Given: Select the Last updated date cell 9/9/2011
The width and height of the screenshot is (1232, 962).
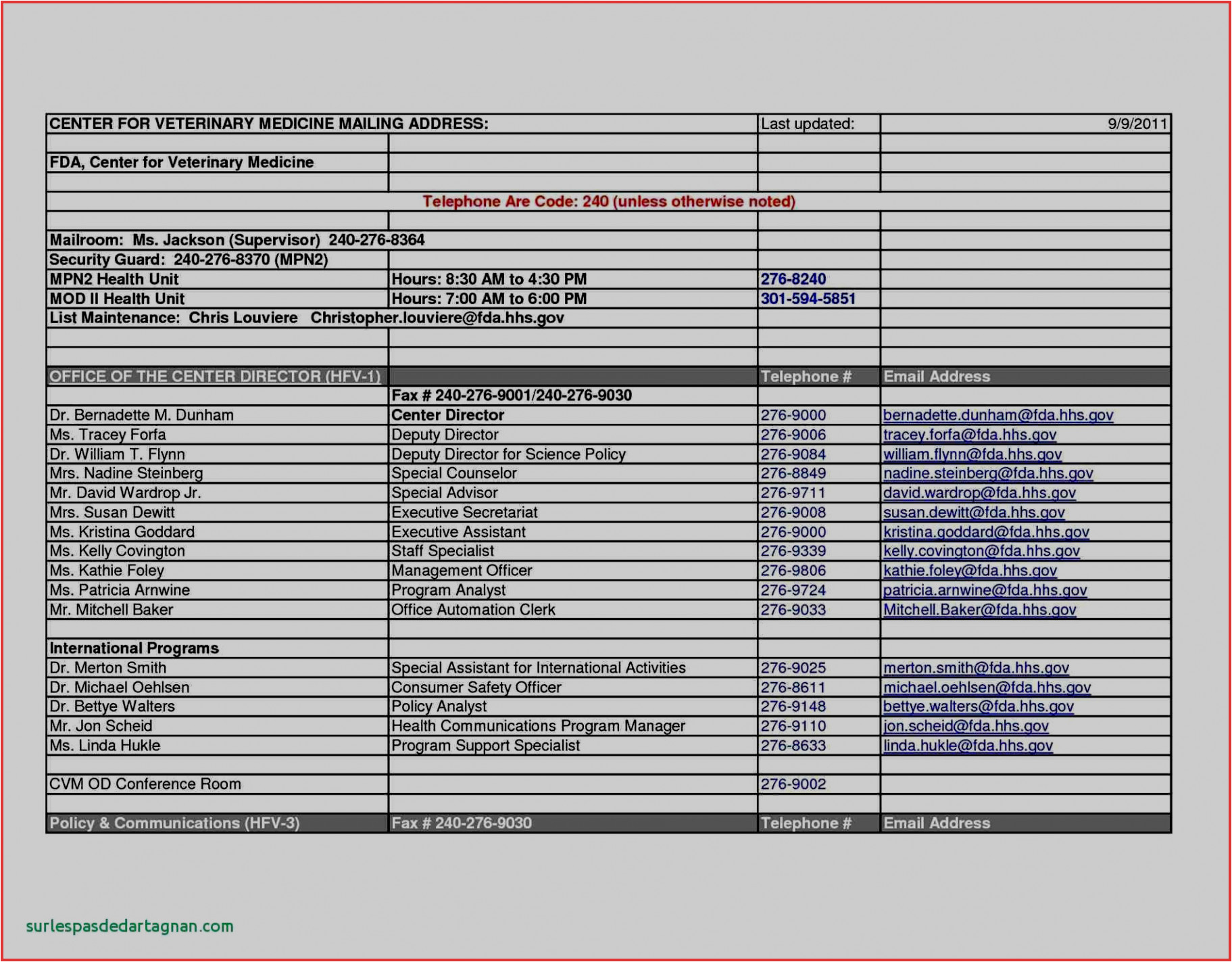Looking at the screenshot, I should (1137, 124).
